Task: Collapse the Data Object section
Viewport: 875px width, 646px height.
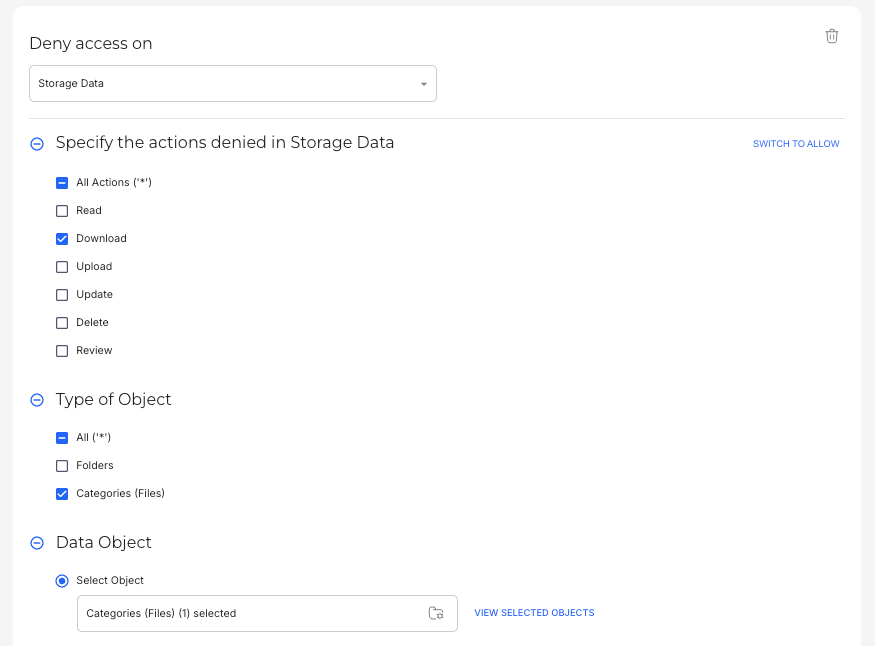Action: [x=37, y=543]
